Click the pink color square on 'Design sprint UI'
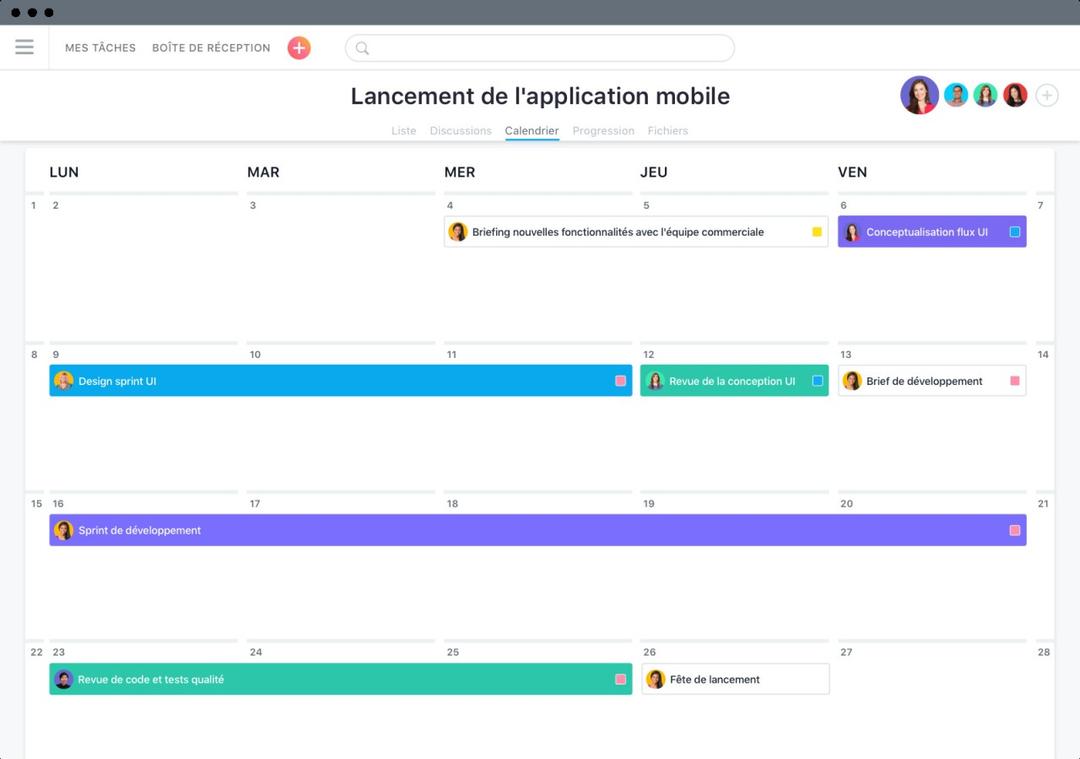This screenshot has height=759, width=1080. pyautogui.click(x=617, y=380)
